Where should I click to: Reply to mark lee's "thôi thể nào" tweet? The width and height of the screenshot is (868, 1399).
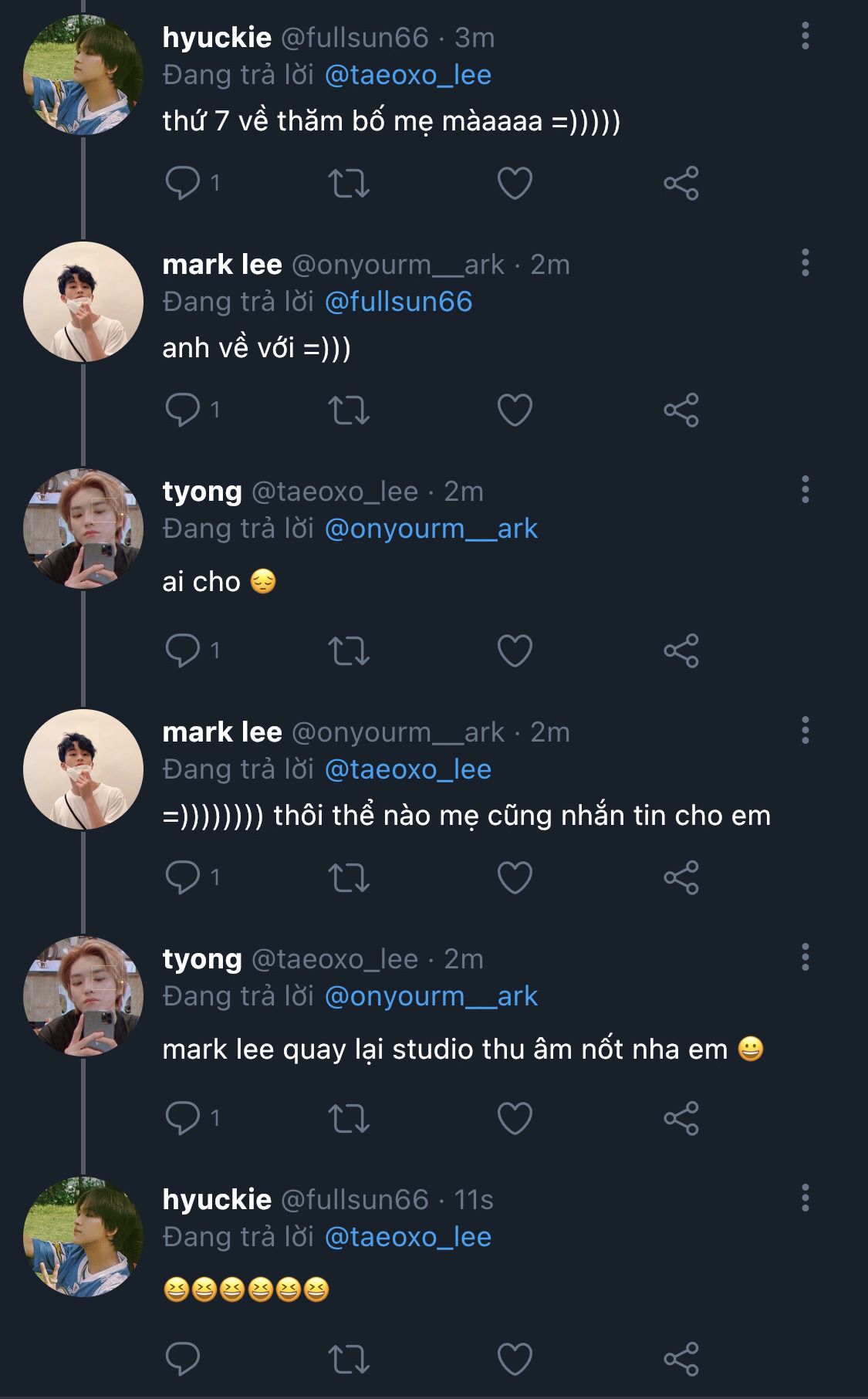click(x=183, y=877)
